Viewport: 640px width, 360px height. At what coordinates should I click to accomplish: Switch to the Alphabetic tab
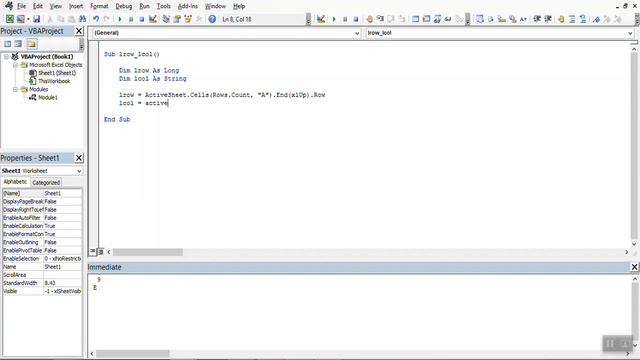16,182
